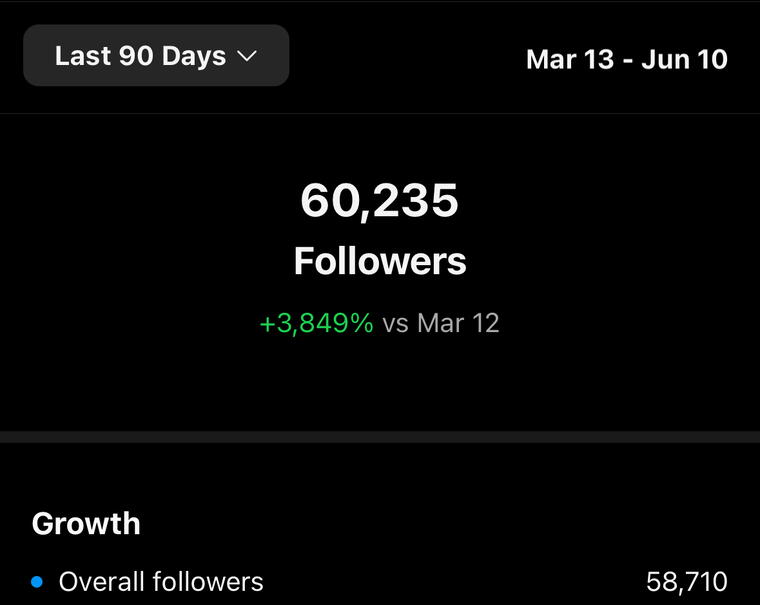
Task: Click the word Days in period selector
Action: 192,56
